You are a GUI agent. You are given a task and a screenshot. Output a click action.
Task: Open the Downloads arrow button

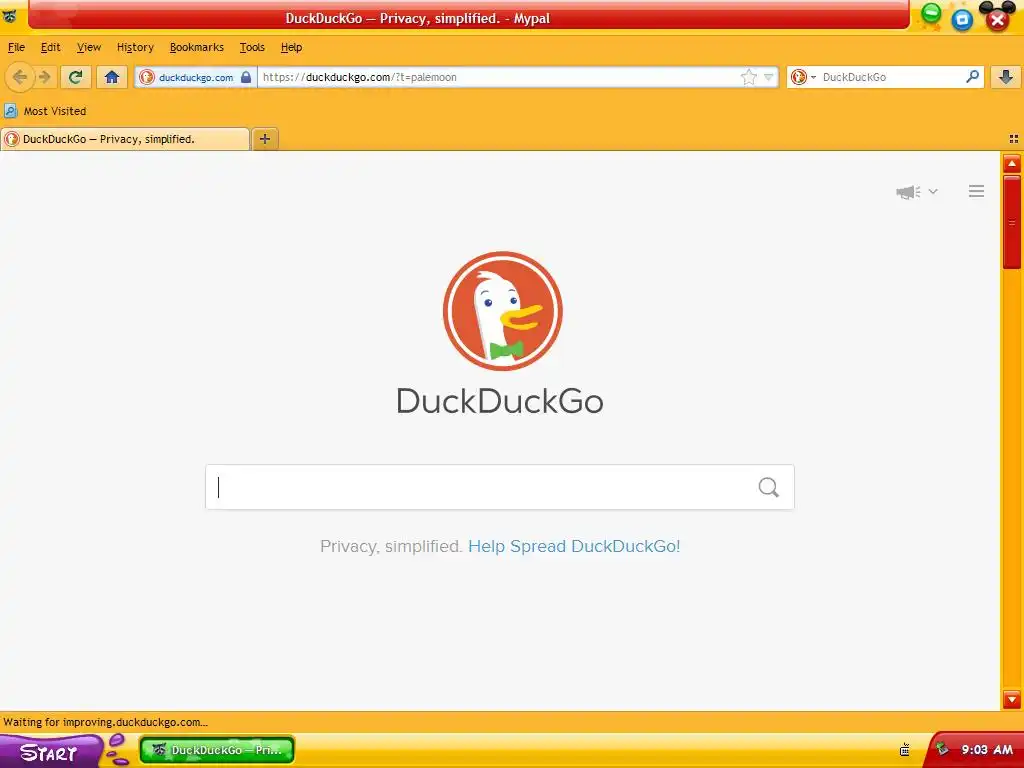[1006, 77]
